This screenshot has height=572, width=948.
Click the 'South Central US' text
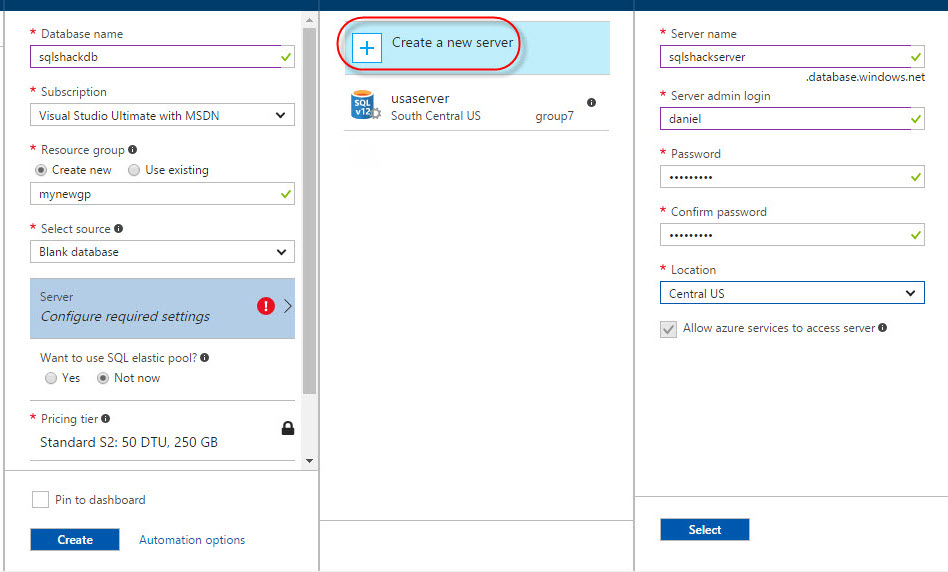436,115
